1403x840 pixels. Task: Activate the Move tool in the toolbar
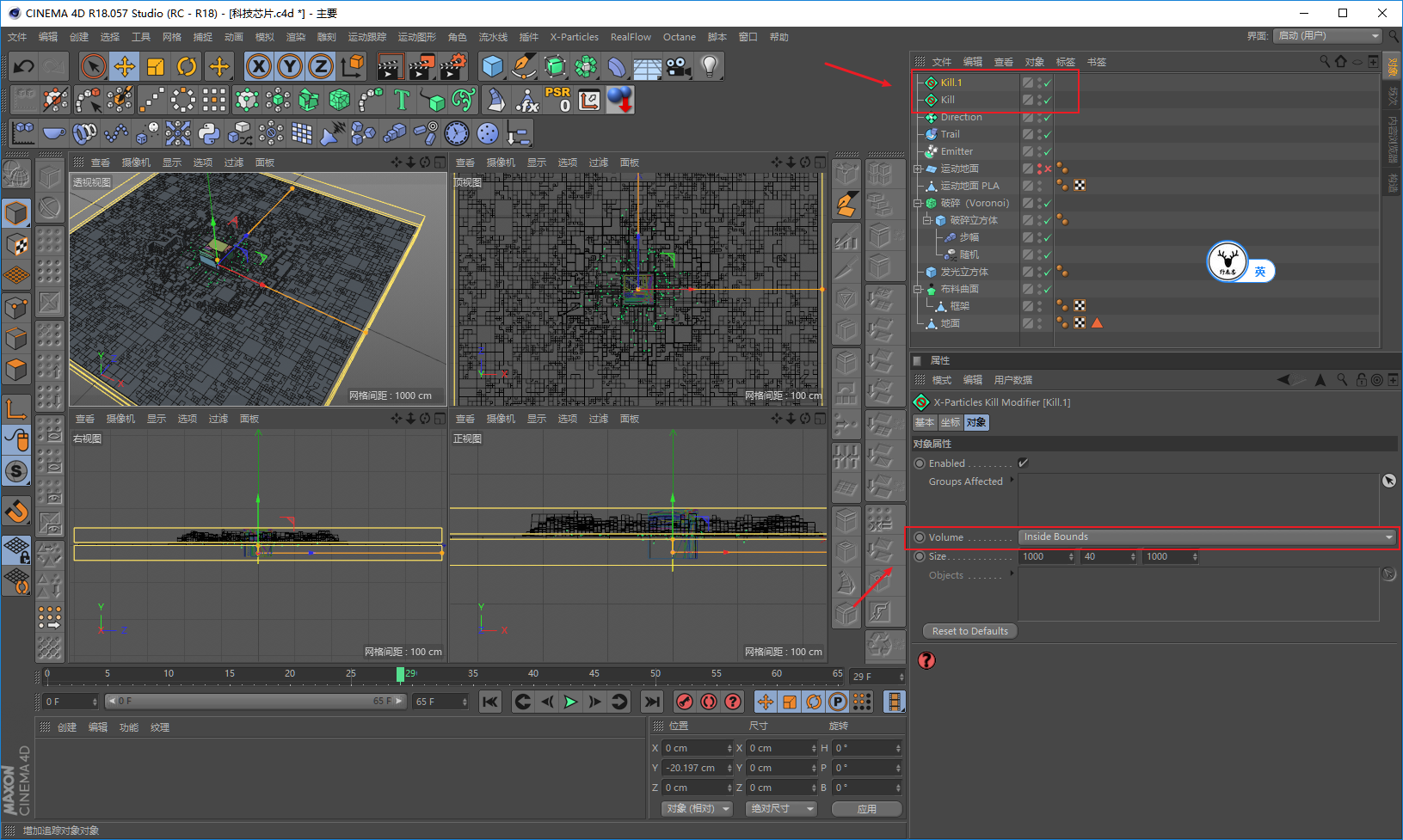coord(125,66)
